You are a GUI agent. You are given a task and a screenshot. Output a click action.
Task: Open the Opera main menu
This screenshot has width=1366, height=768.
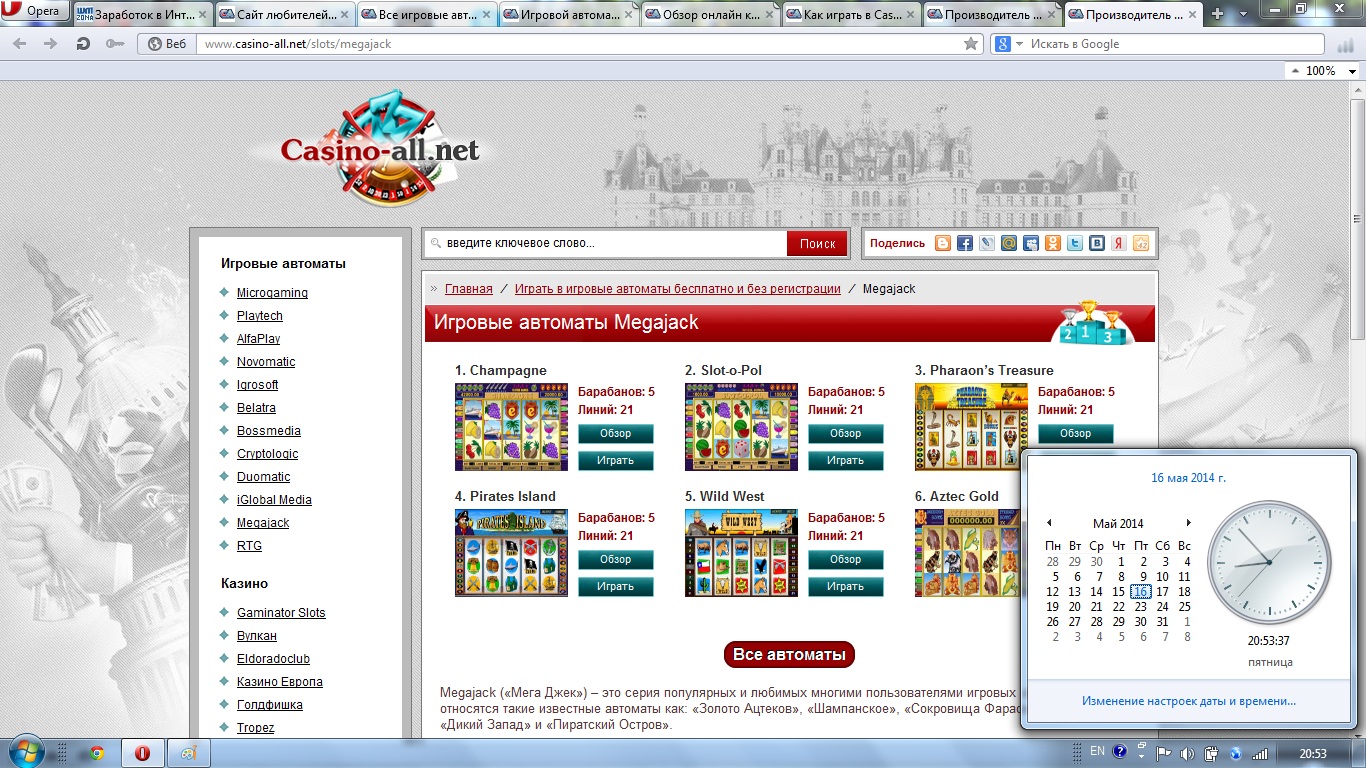tap(34, 11)
